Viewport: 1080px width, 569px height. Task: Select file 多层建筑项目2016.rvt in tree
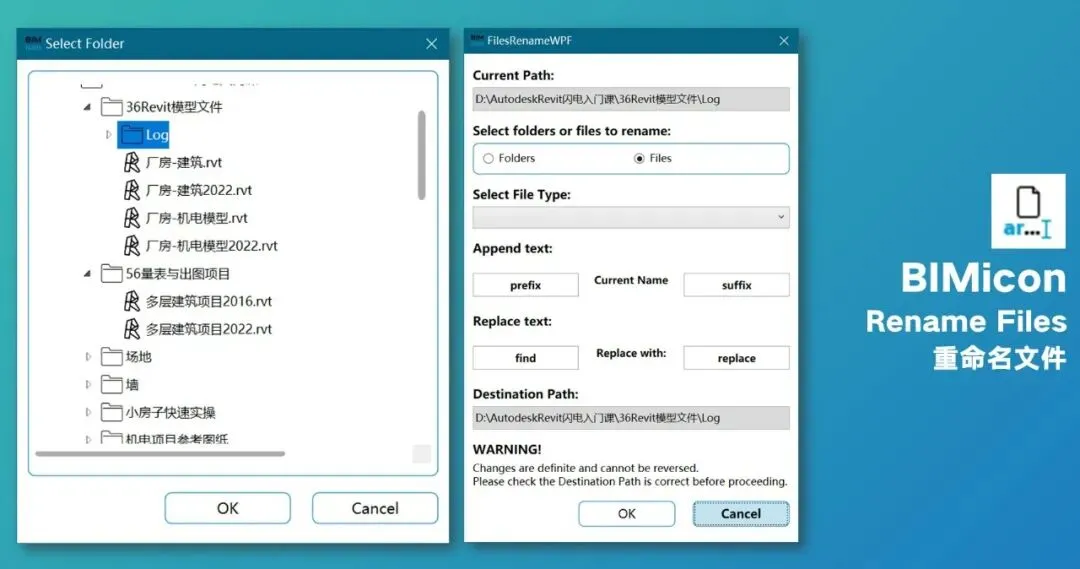[x=209, y=302]
